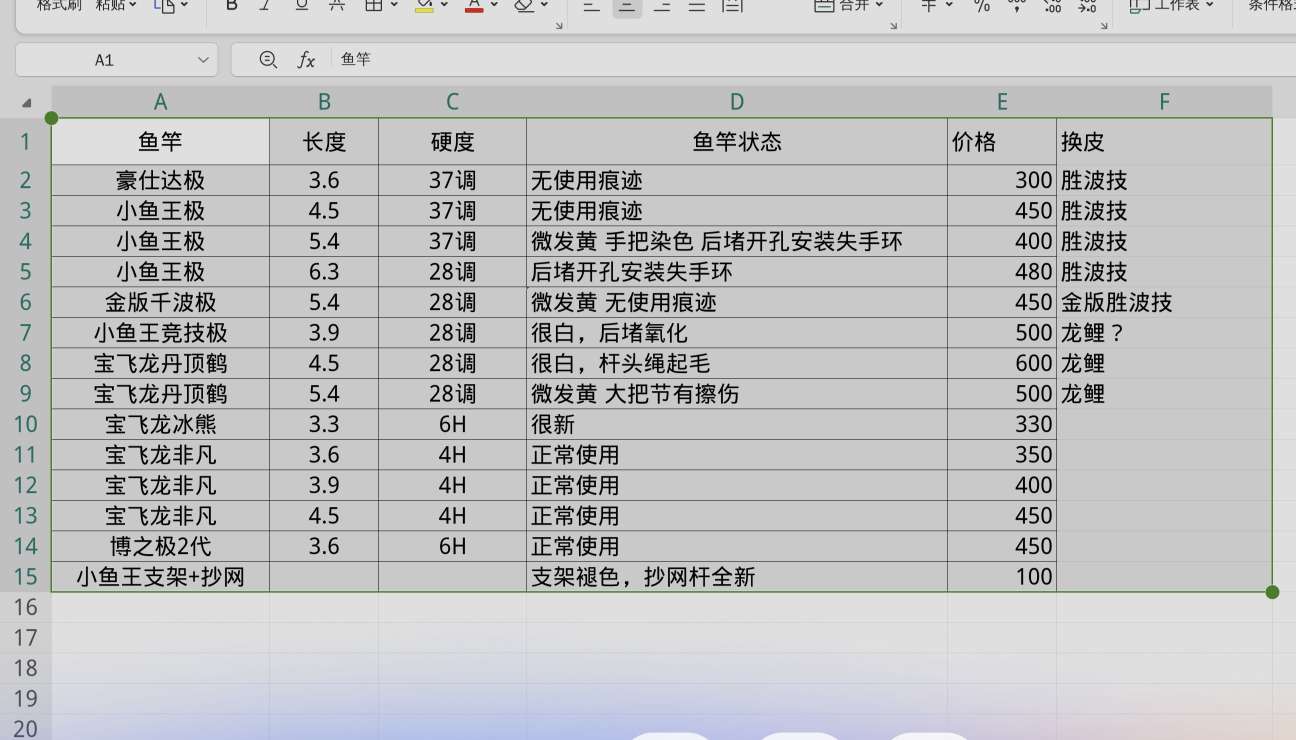Click the copy icon next to 粘贴
The width and height of the screenshot is (1296, 740).
click(x=164, y=5)
